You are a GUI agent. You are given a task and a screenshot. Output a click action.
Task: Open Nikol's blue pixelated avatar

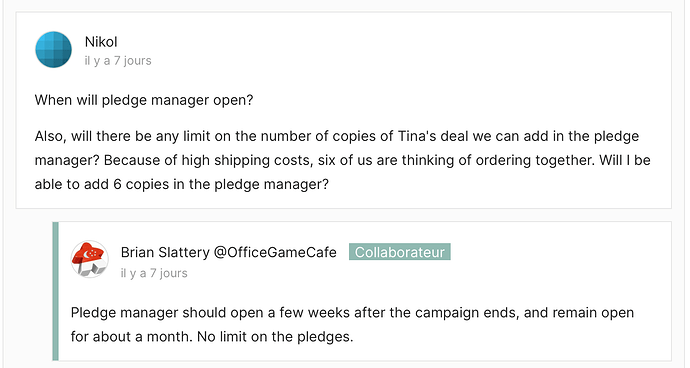coord(53,49)
